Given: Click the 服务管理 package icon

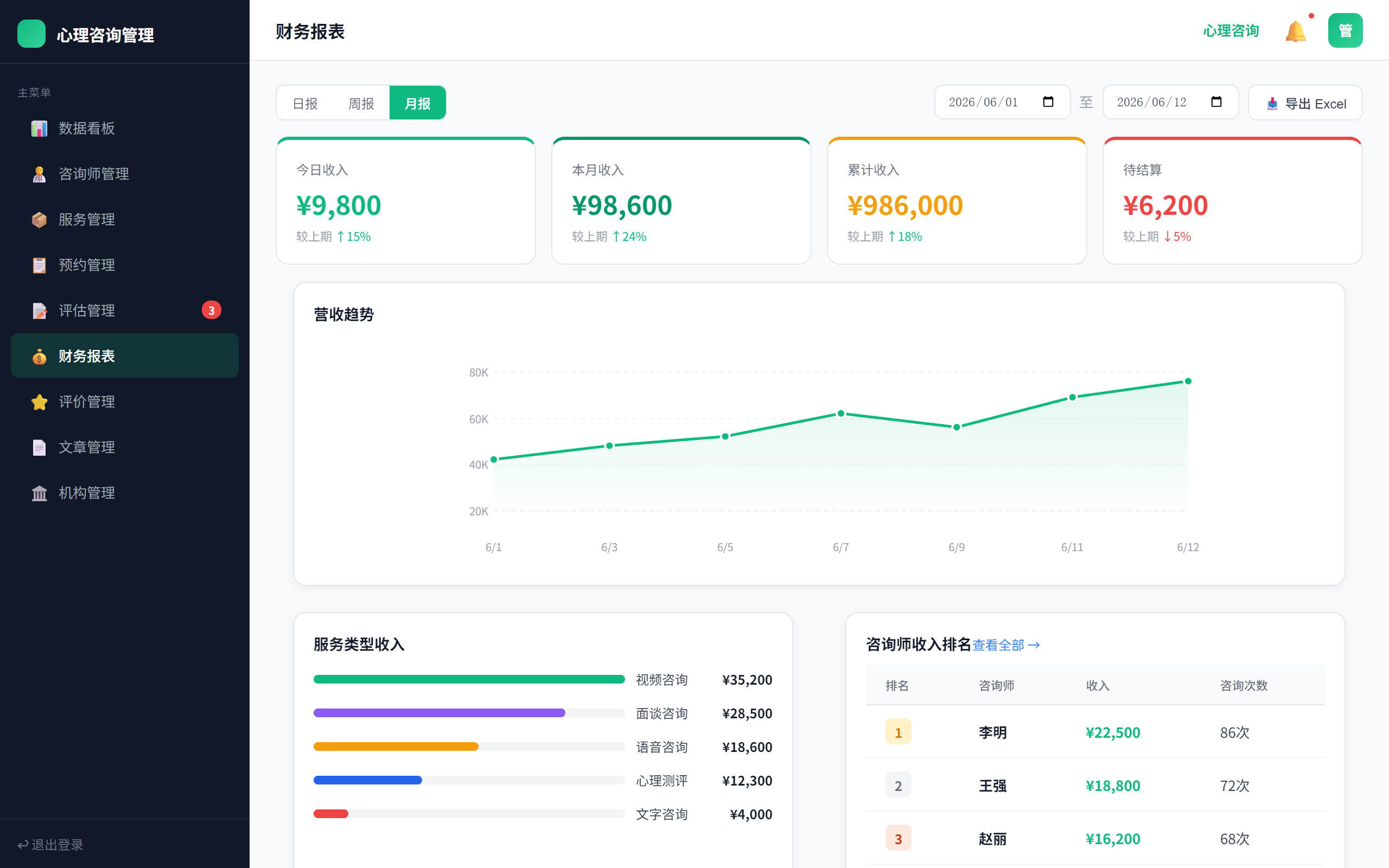Looking at the screenshot, I should click(39, 219).
